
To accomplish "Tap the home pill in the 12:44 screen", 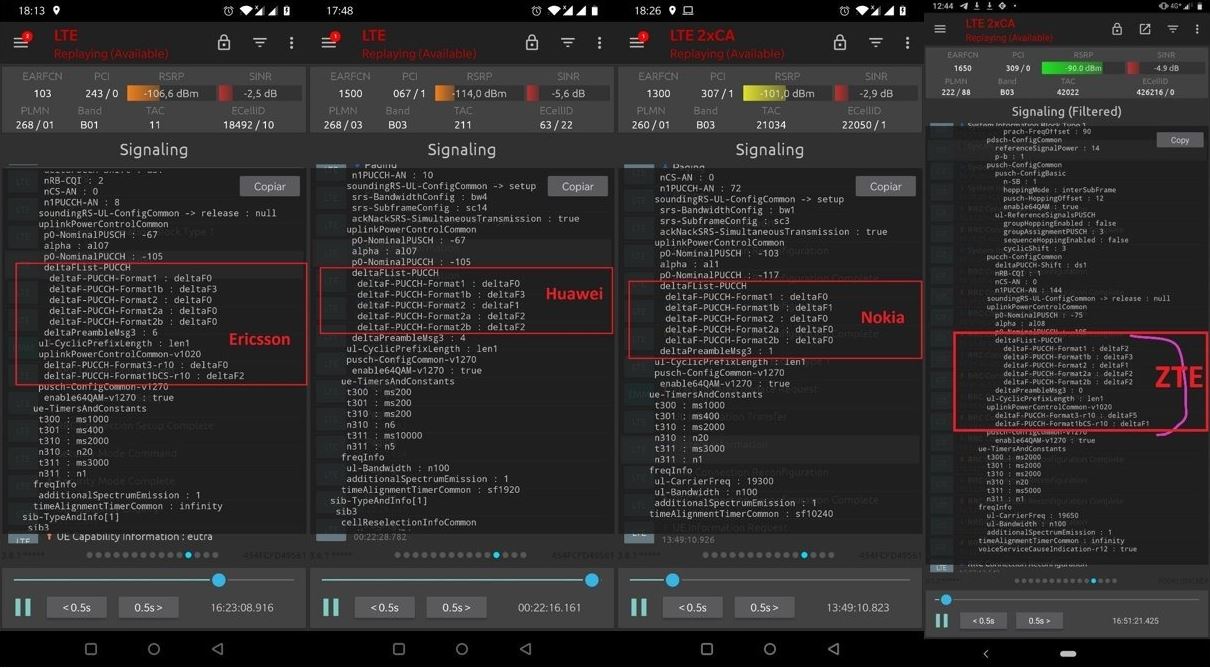I will [x=1068, y=654].
